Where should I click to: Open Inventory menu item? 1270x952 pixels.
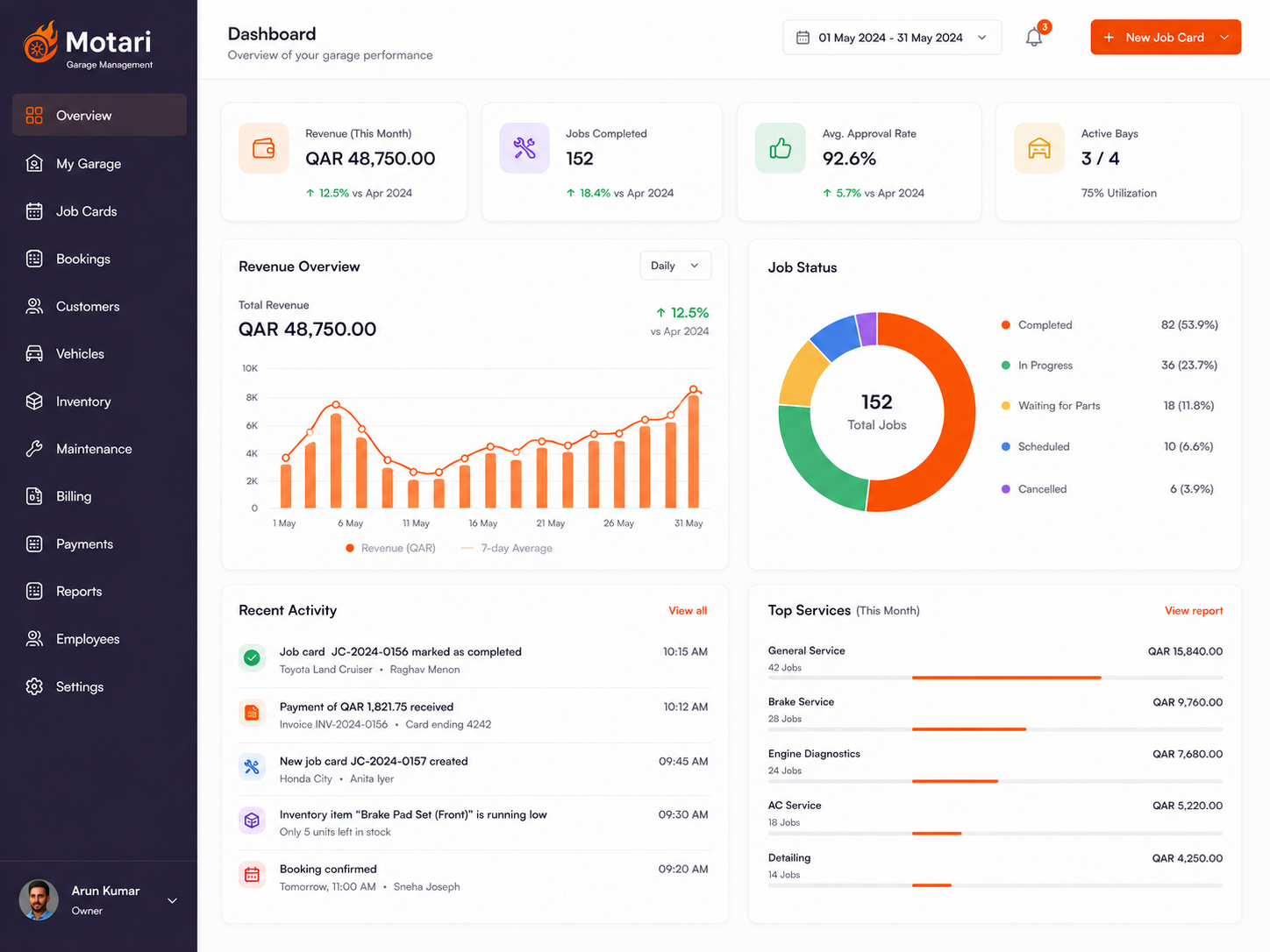[99, 401]
